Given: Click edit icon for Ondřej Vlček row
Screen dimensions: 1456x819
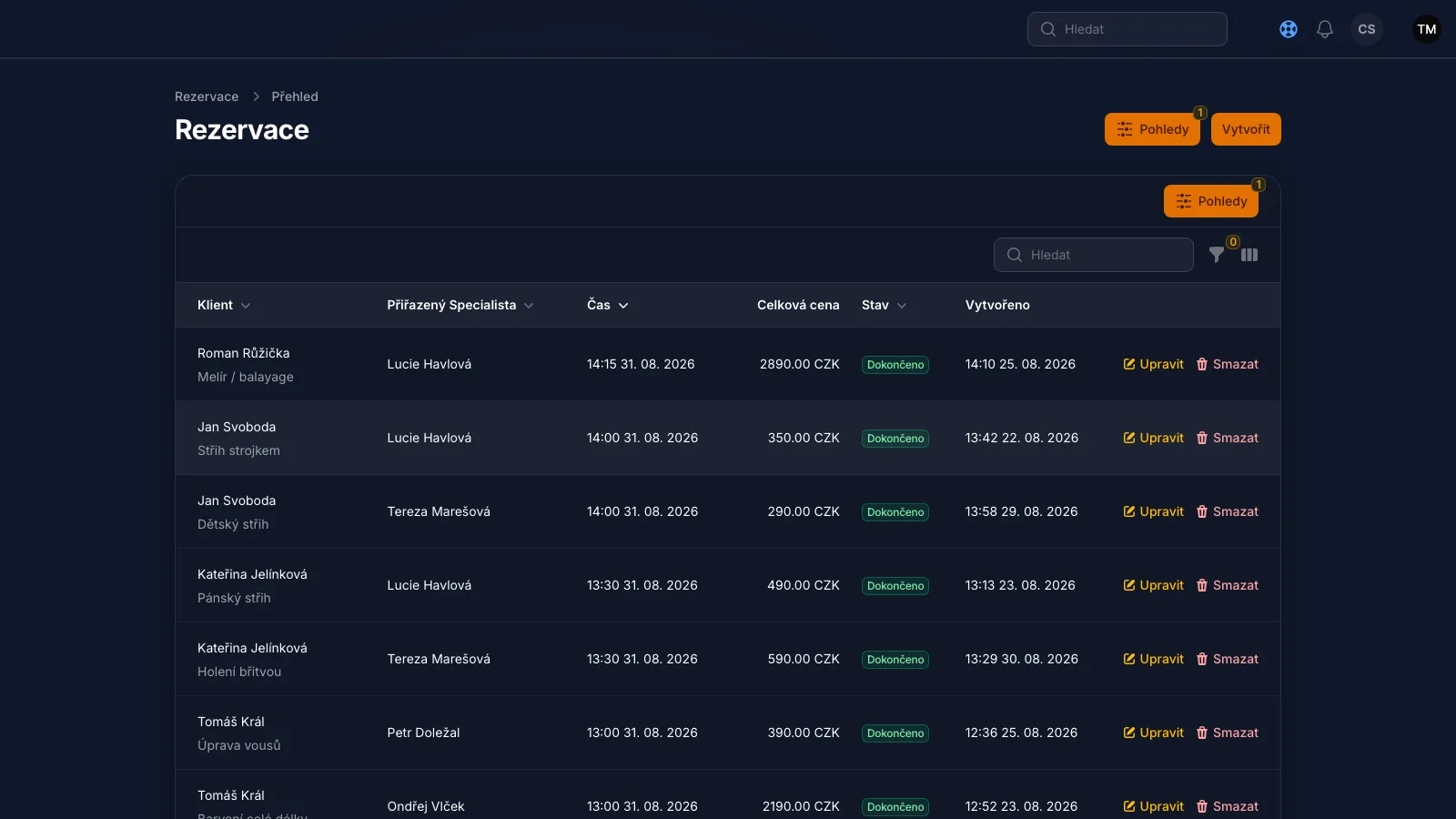Looking at the screenshot, I should tap(1129, 806).
